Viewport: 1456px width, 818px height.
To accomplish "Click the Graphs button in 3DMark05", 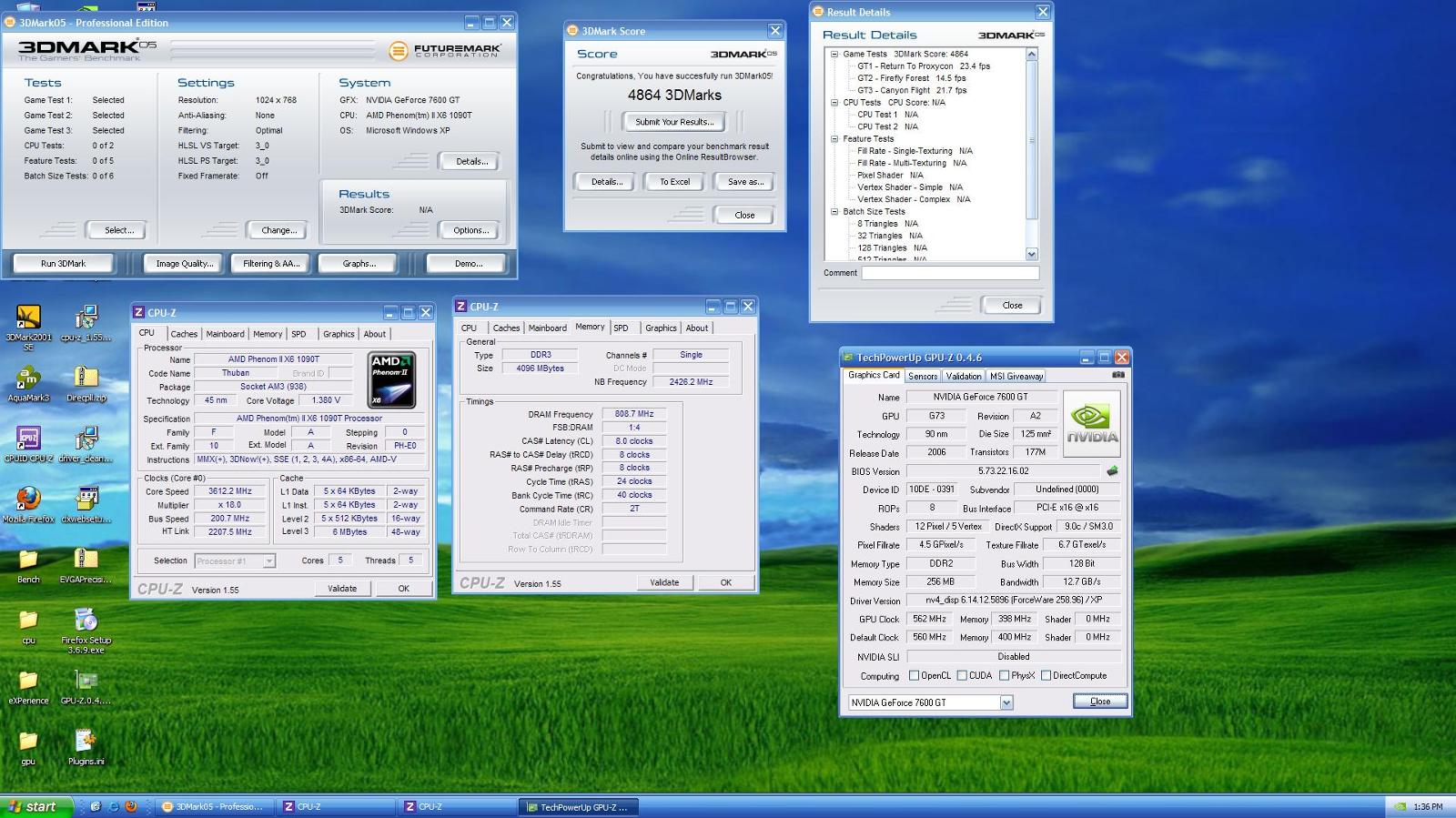I will 359,263.
